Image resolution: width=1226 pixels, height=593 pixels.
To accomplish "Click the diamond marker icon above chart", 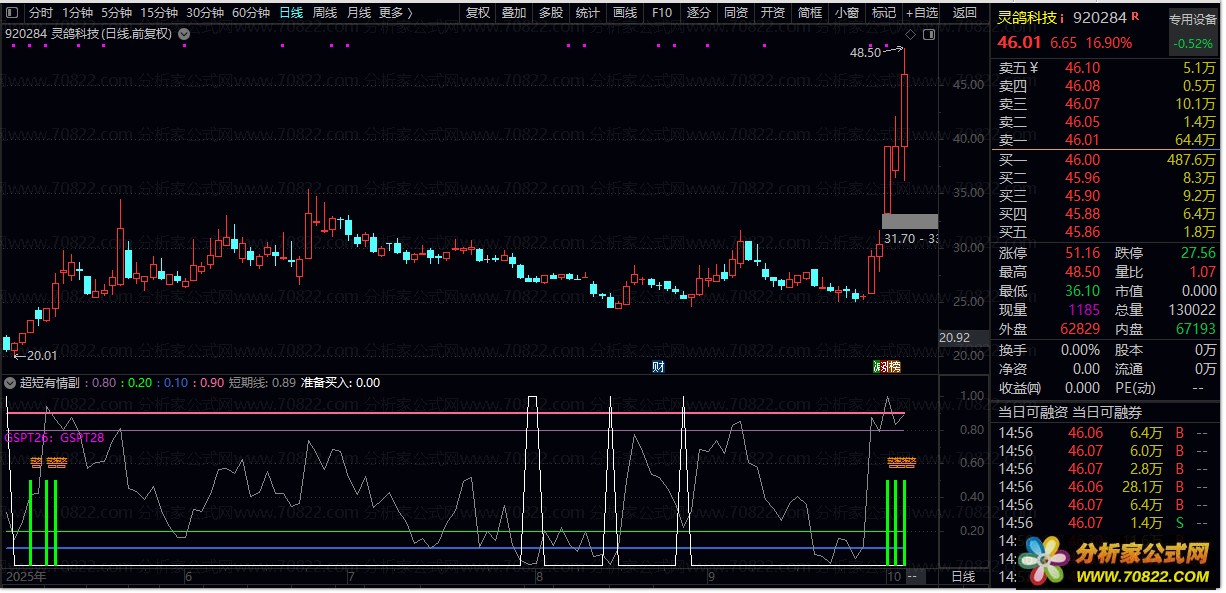I will pos(909,34).
